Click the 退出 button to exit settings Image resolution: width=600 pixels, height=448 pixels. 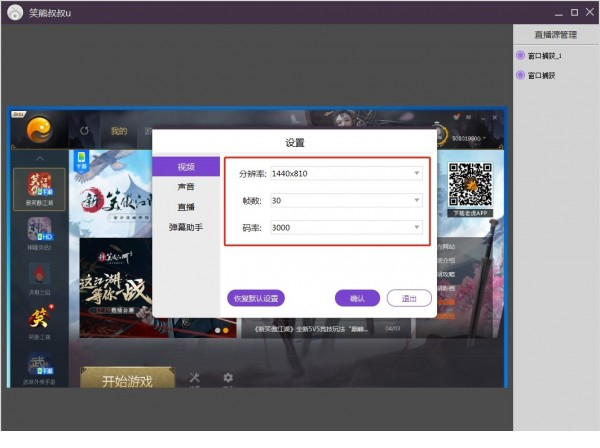click(x=409, y=298)
